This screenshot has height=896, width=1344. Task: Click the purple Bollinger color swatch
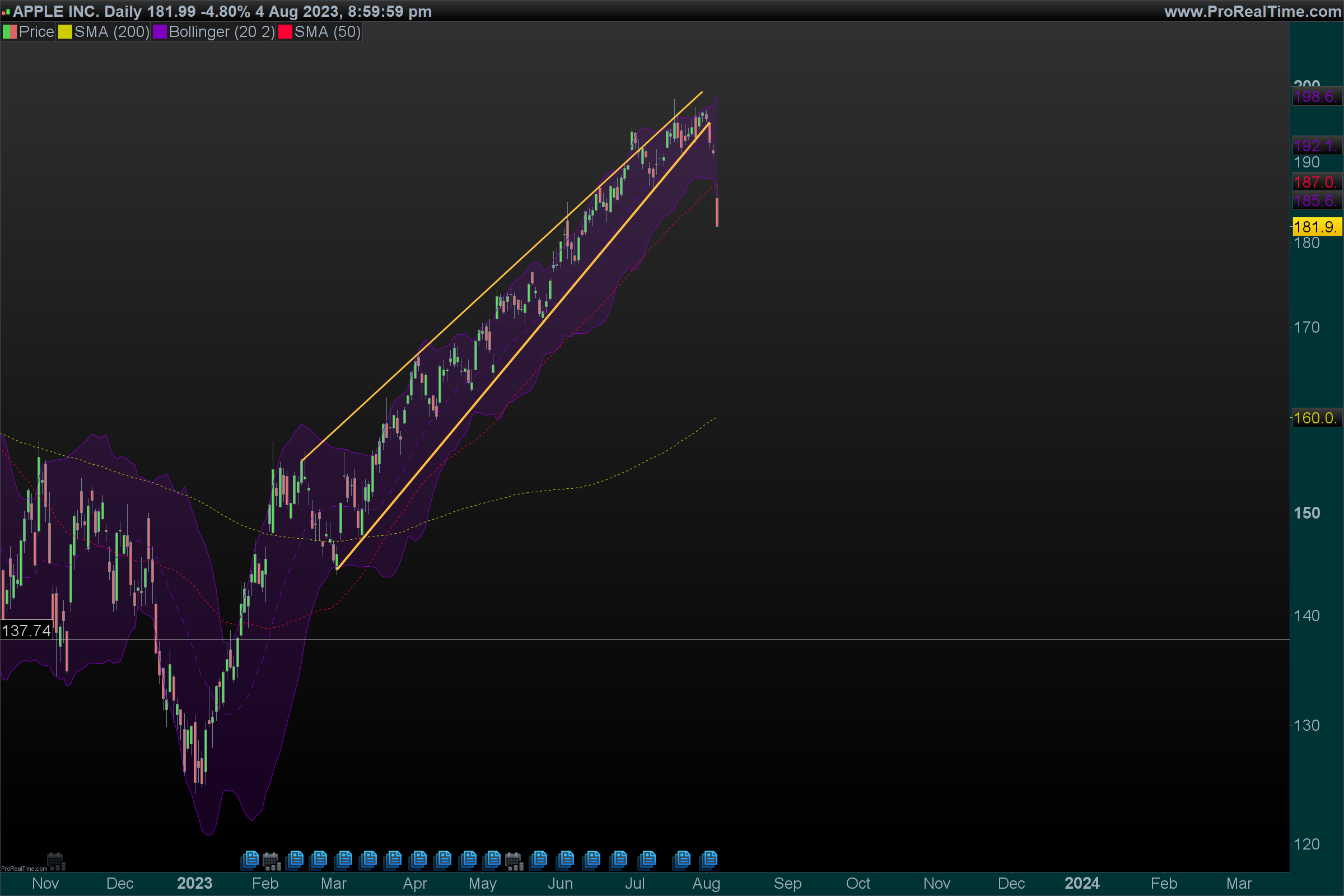pyautogui.click(x=160, y=32)
